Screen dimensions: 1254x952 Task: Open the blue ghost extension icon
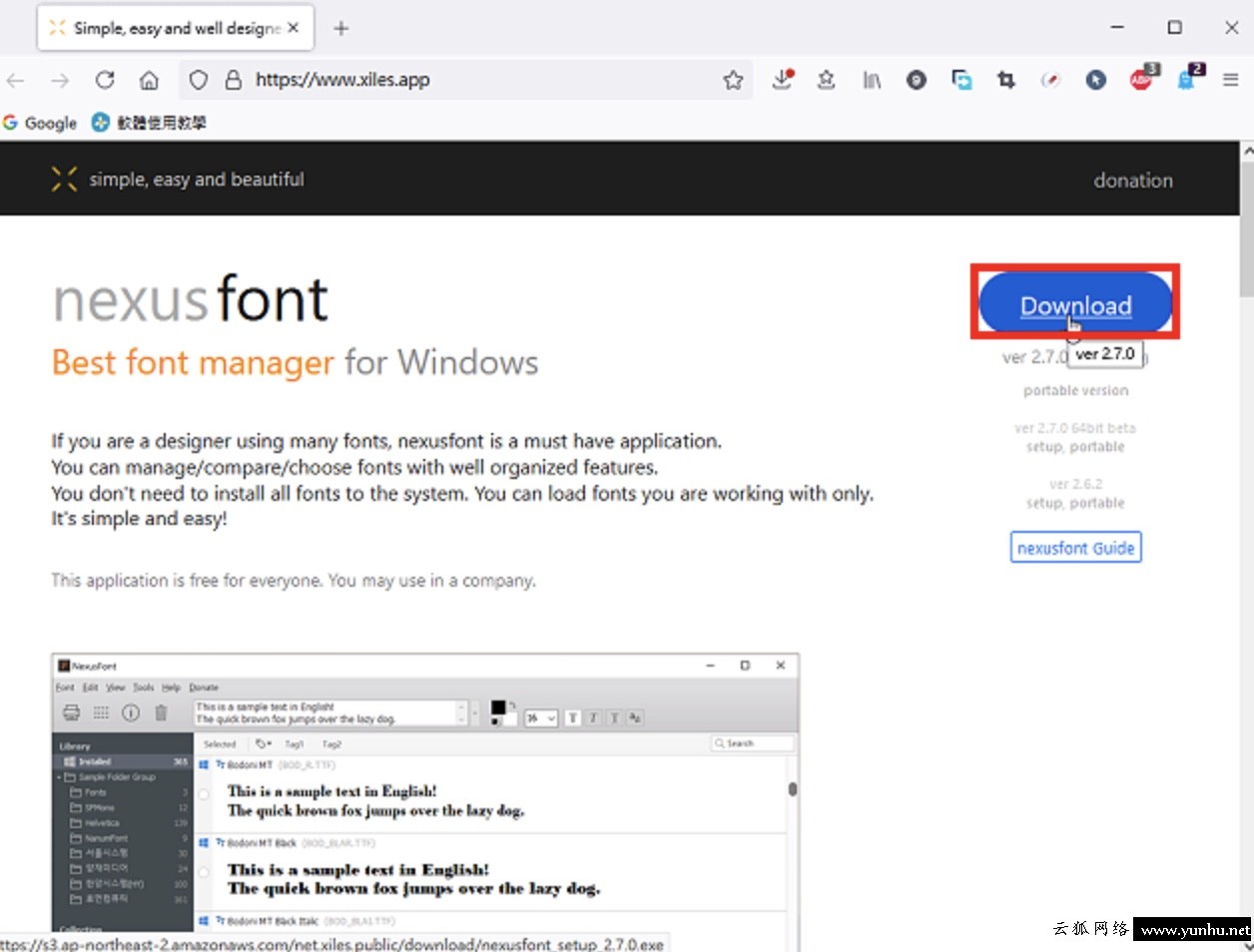1189,78
